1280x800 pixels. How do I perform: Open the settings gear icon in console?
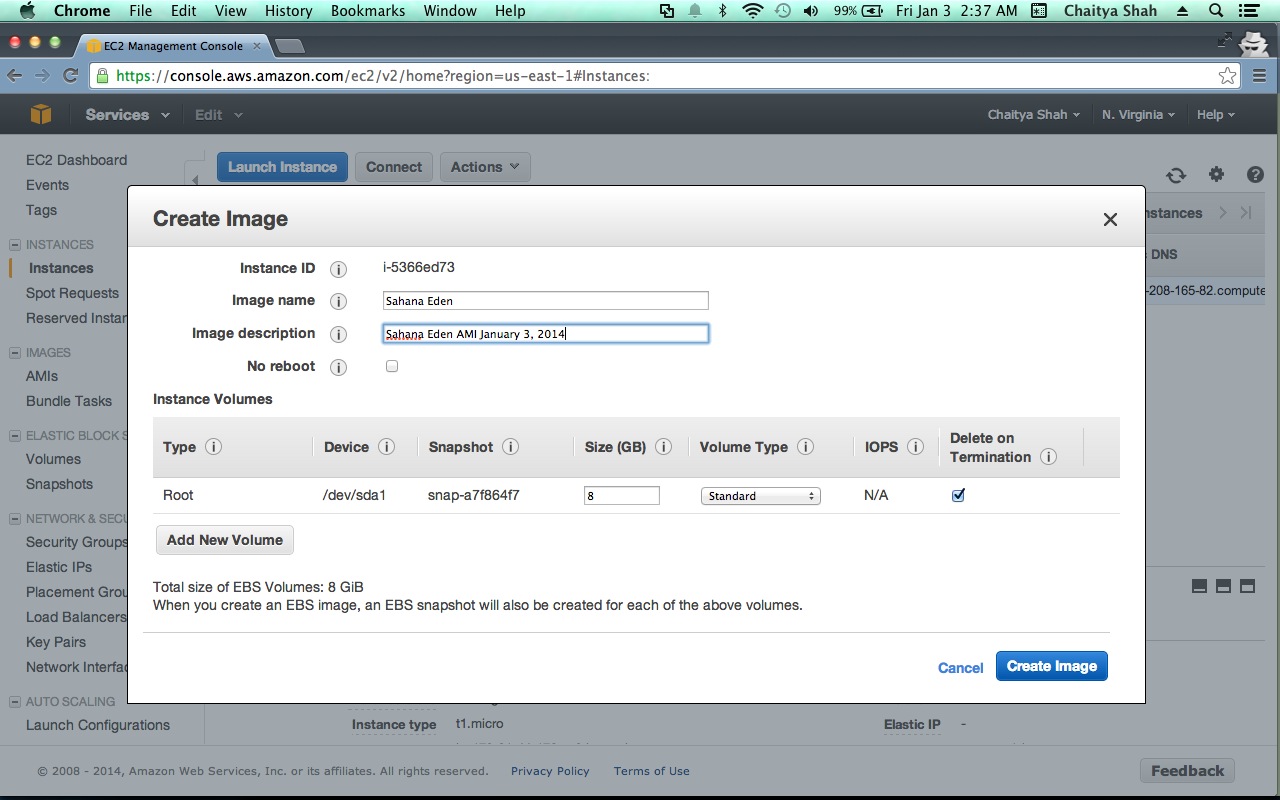click(1216, 175)
